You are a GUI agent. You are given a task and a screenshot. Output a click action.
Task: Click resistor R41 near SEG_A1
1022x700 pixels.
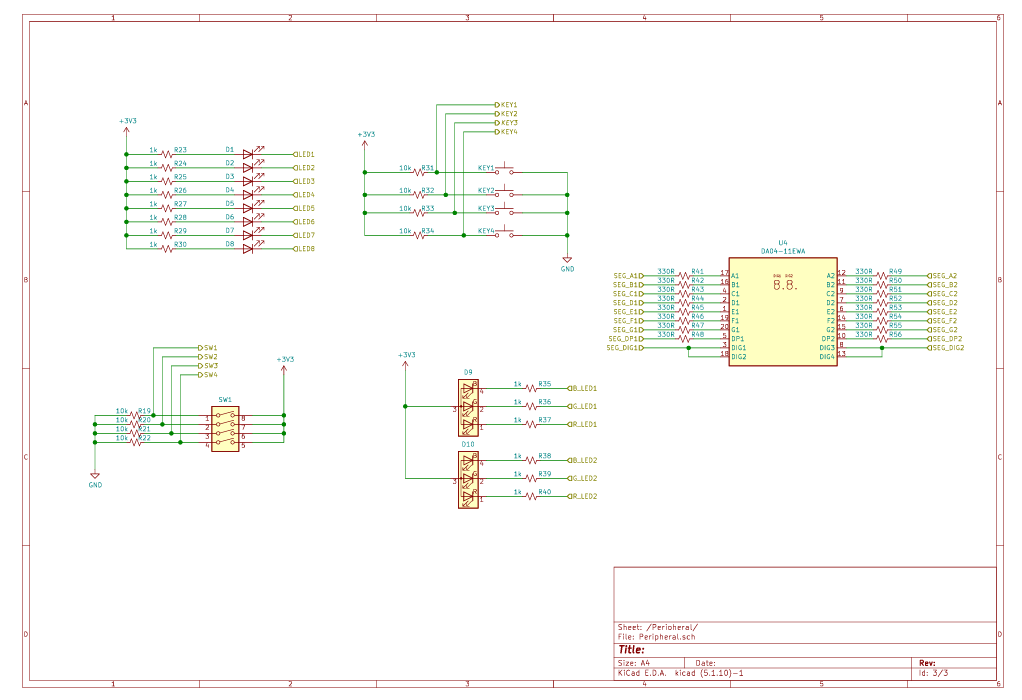click(x=684, y=275)
